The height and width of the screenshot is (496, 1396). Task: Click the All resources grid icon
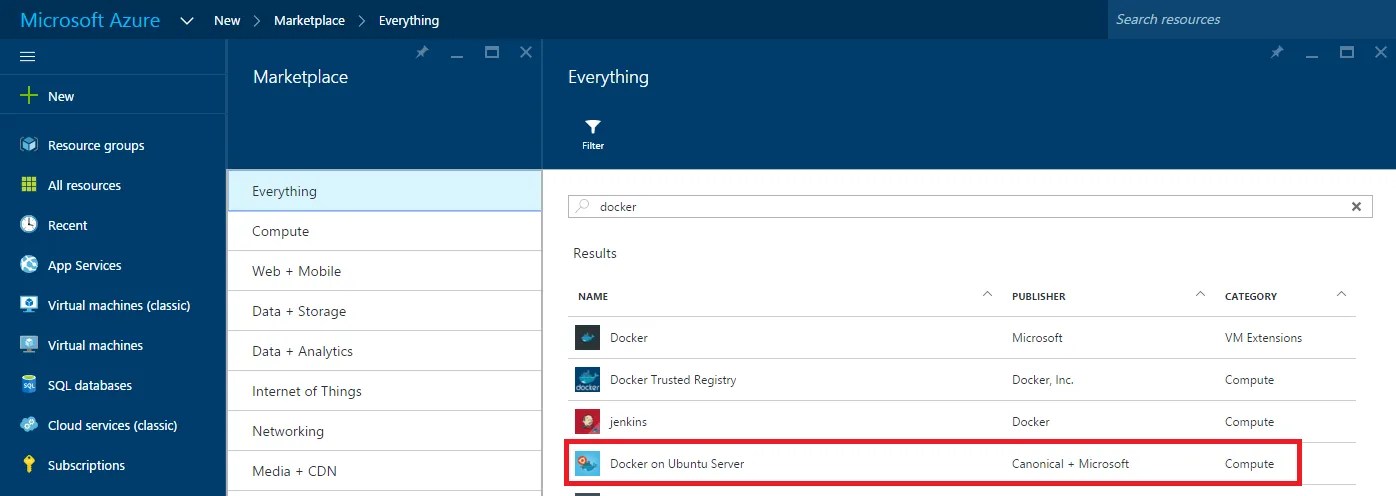point(29,185)
